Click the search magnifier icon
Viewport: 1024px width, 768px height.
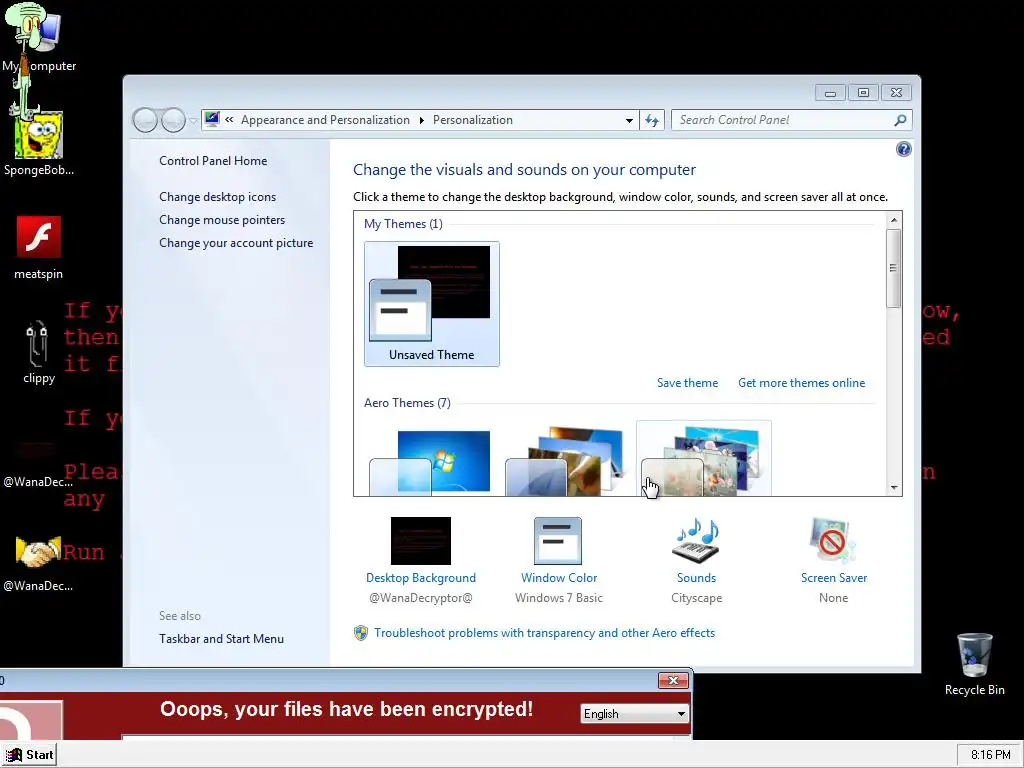[x=900, y=120]
